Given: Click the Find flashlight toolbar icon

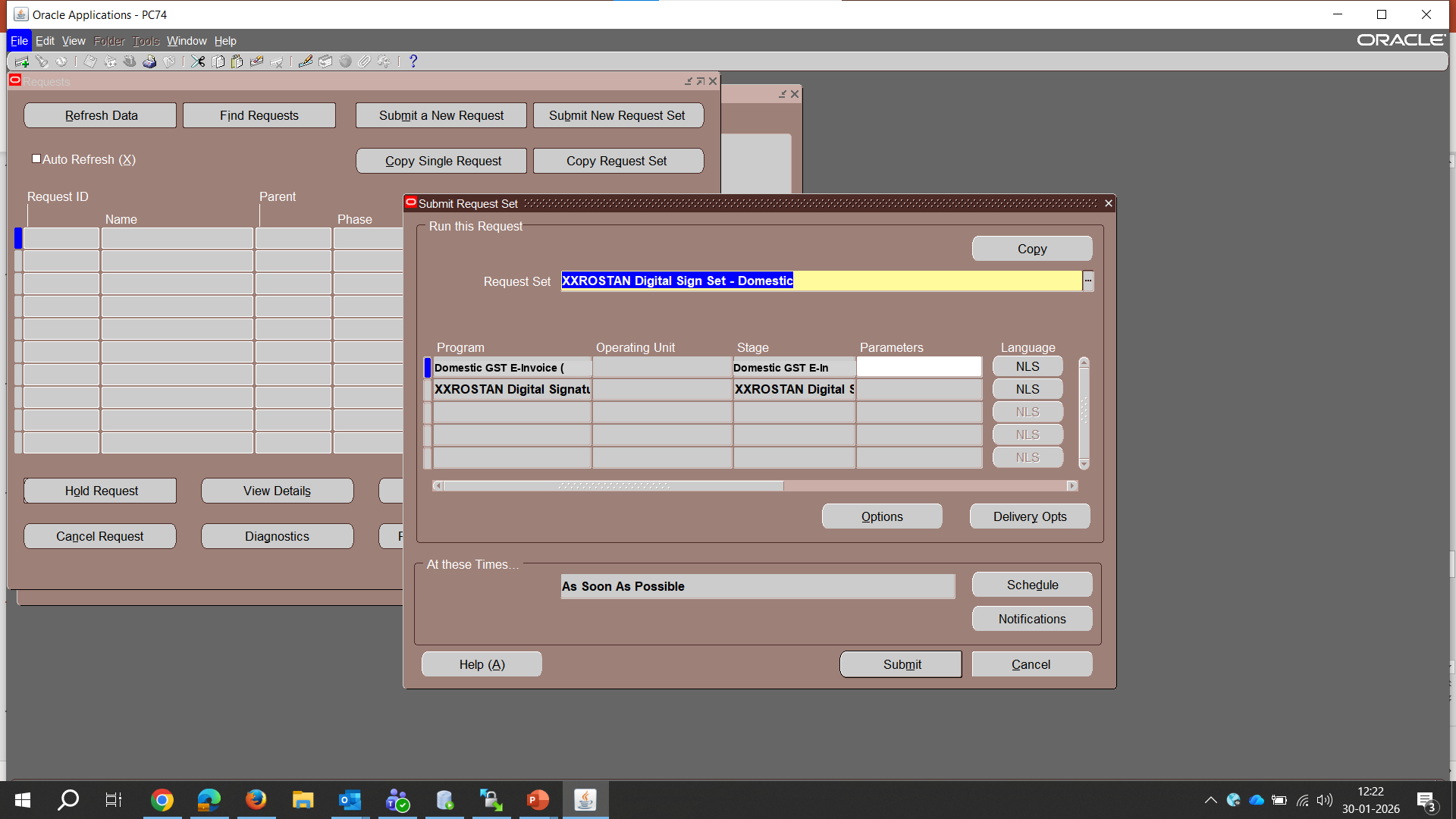Looking at the screenshot, I should point(42,61).
